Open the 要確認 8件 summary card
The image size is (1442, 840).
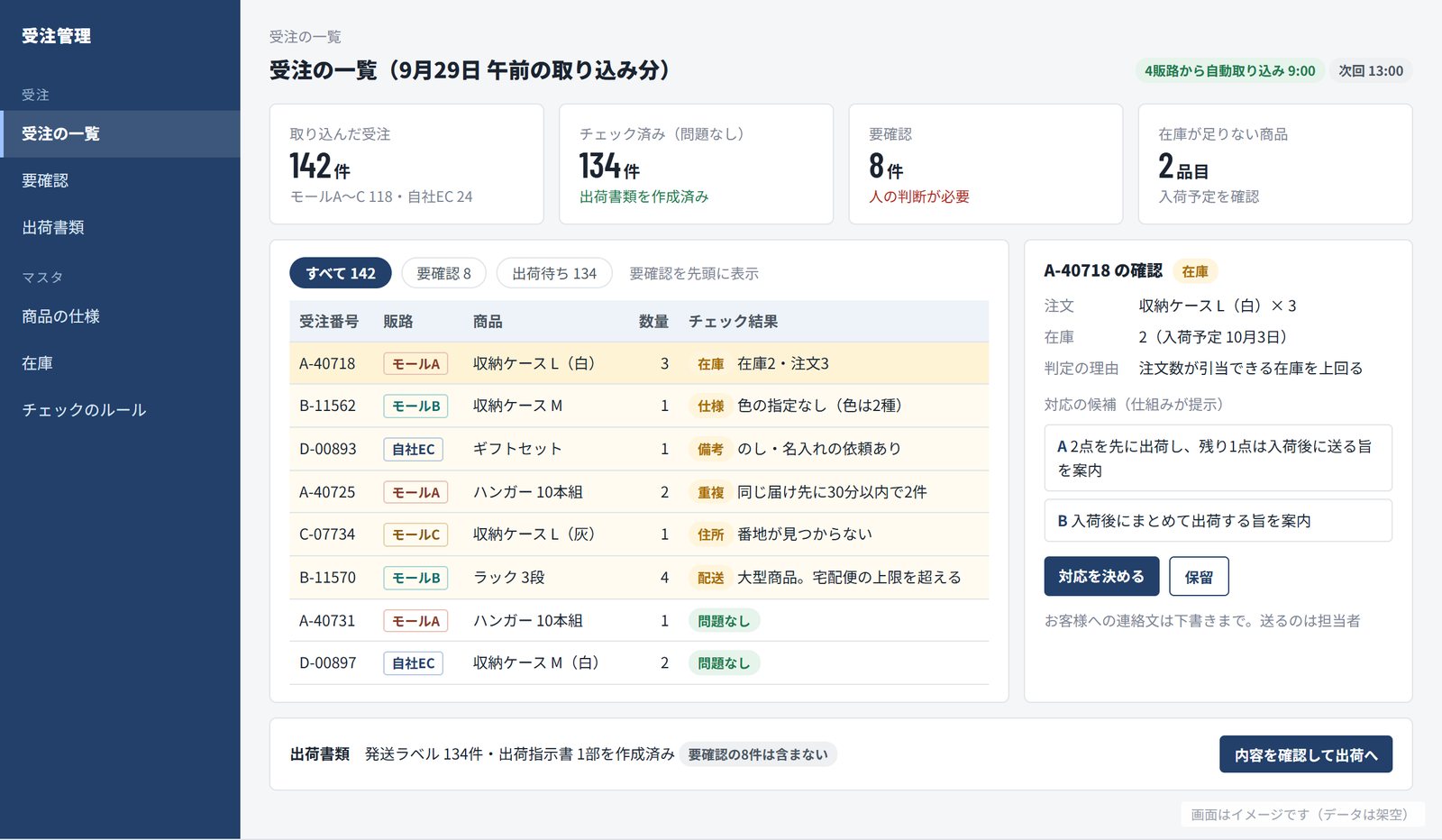[x=986, y=164]
